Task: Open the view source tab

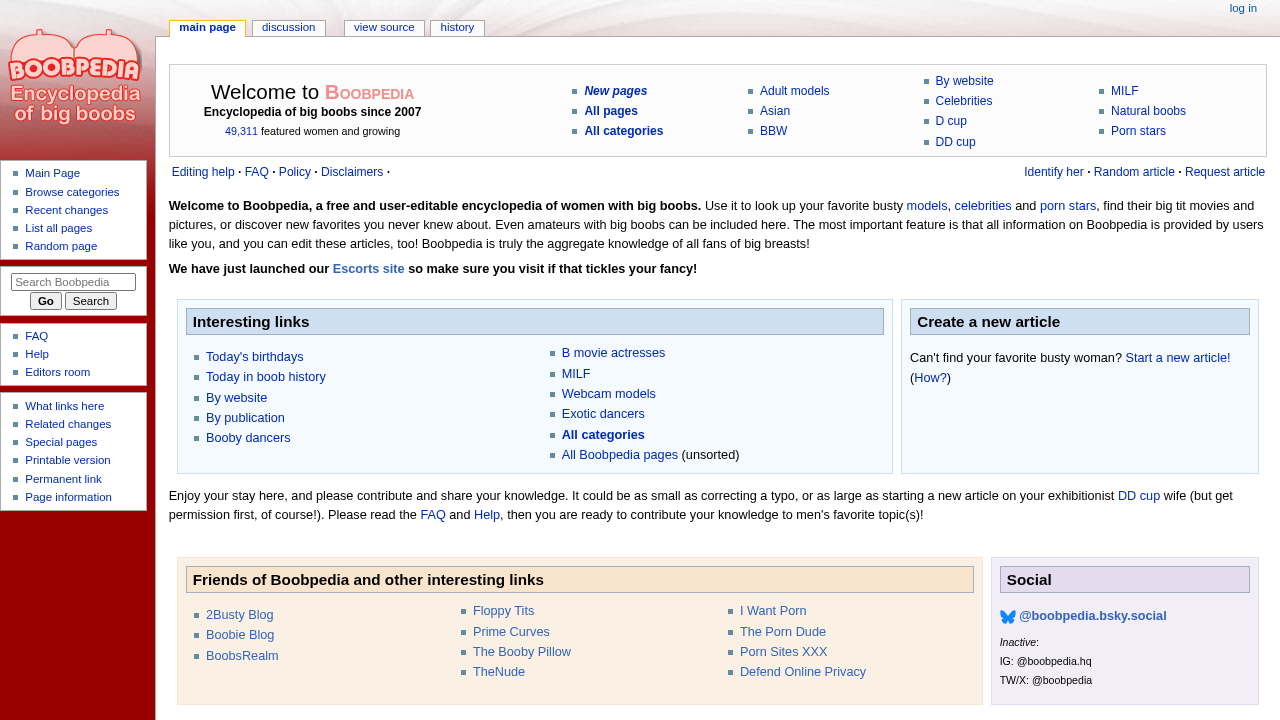Action: pyautogui.click(x=384, y=28)
